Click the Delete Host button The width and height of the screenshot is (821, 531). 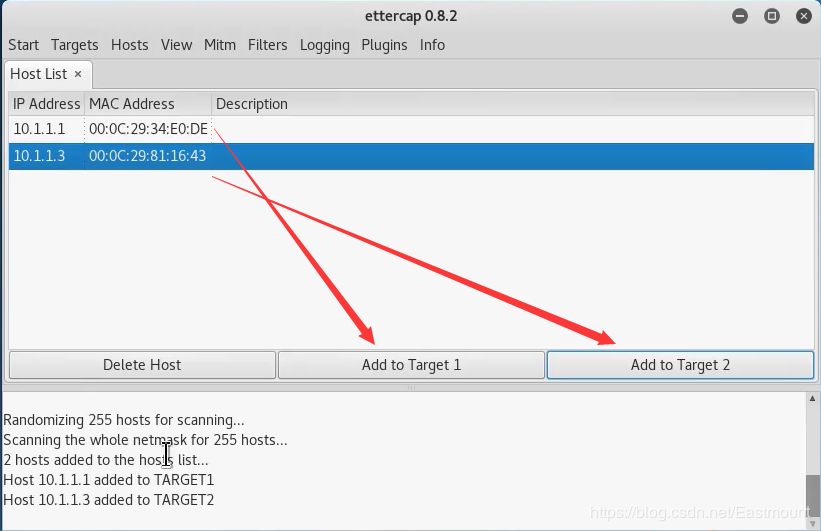tap(142, 365)
